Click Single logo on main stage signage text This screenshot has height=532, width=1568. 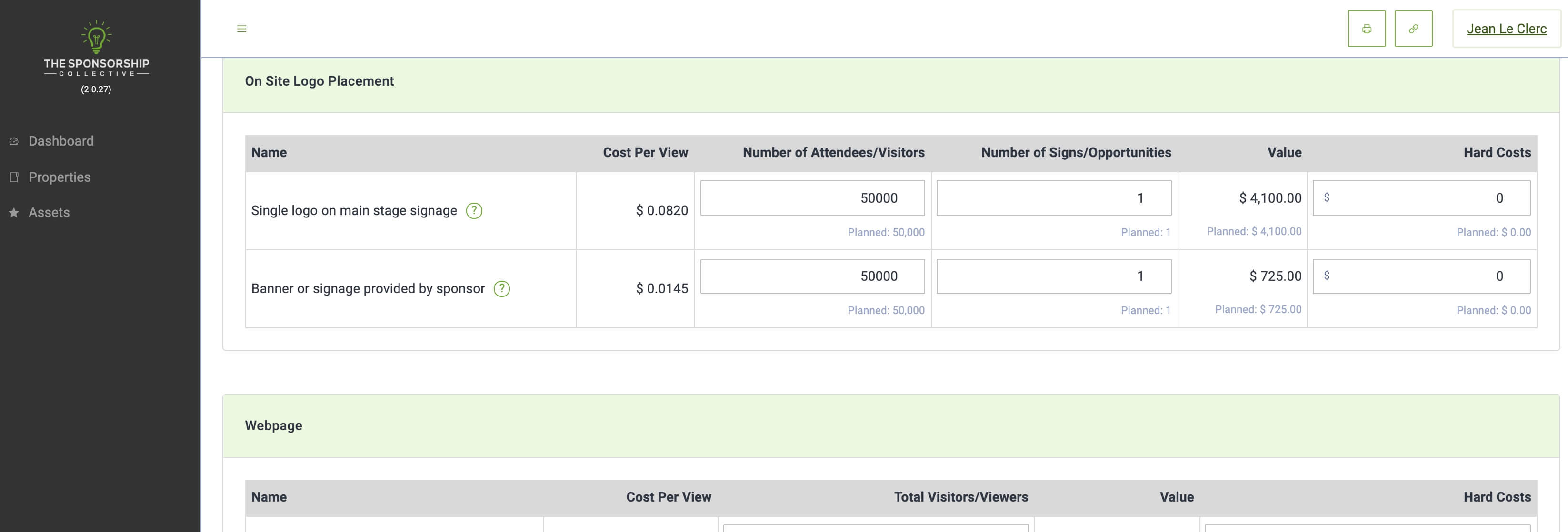pos(354,210)
